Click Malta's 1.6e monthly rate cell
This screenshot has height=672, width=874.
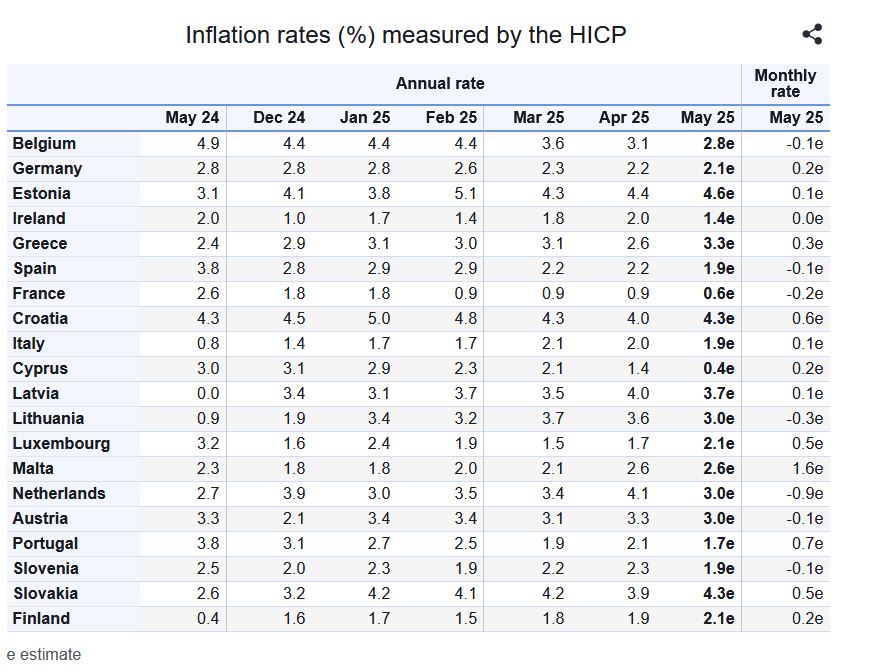[804, 468]
